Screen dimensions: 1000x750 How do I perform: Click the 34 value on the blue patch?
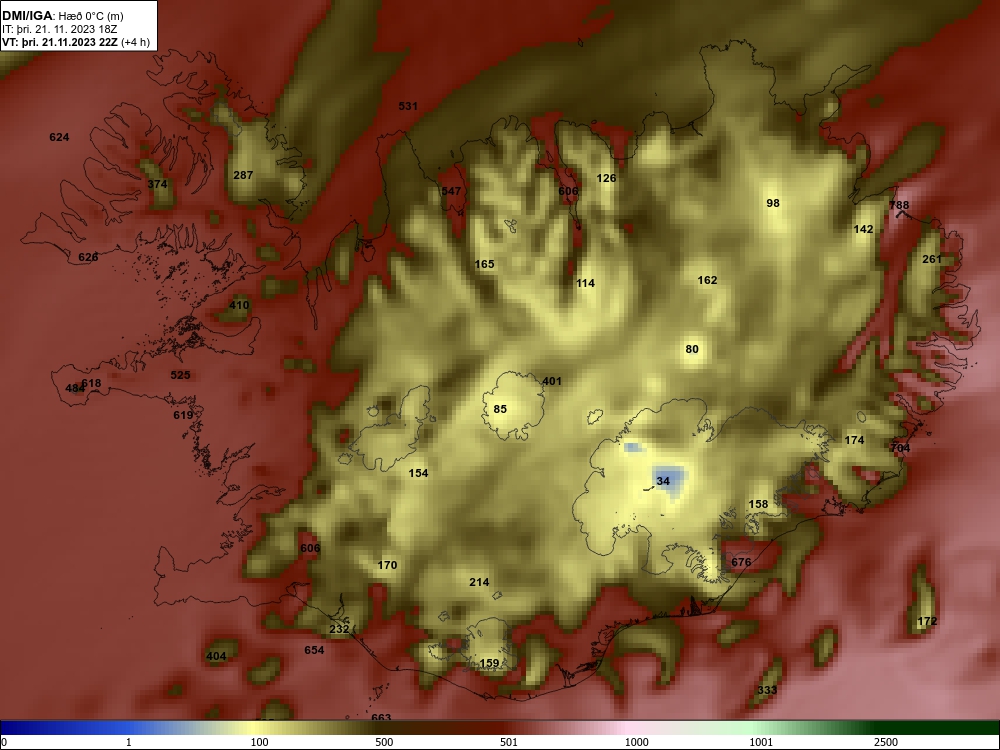663,482
